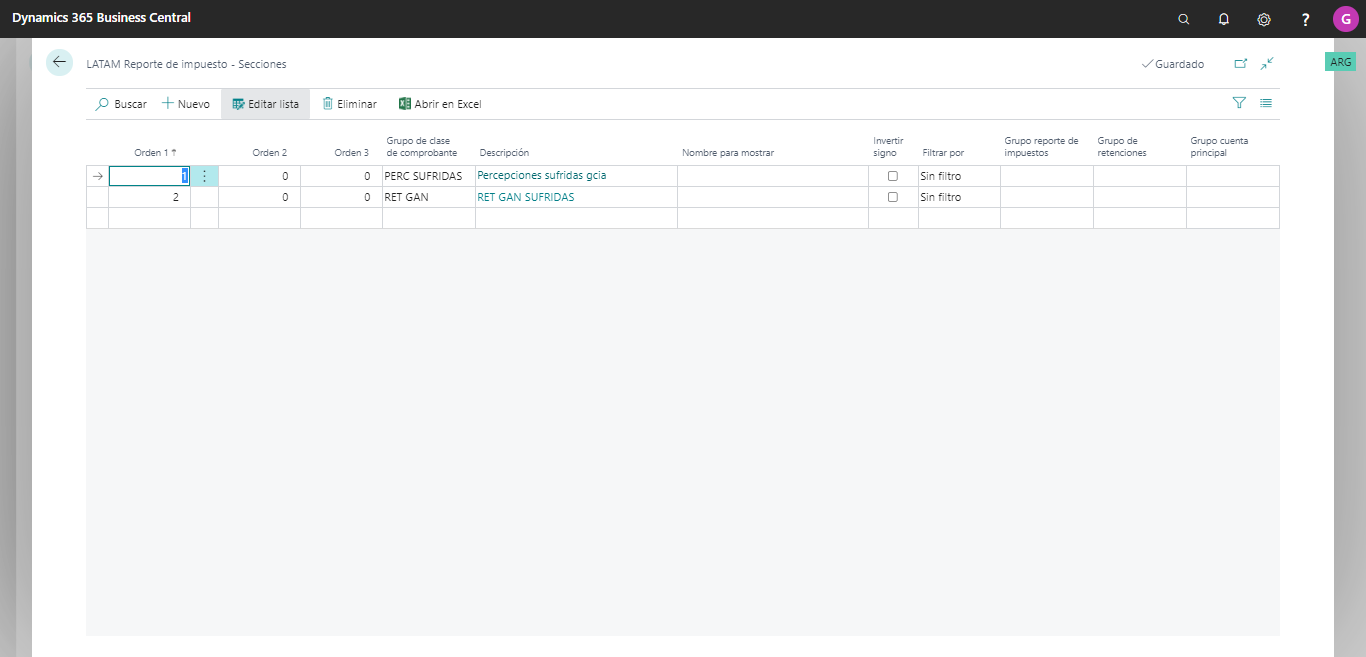Toggle Invertir signo for RET GAN row
1366x657 pixels.
pyautogui.click(x=893, y=197)
